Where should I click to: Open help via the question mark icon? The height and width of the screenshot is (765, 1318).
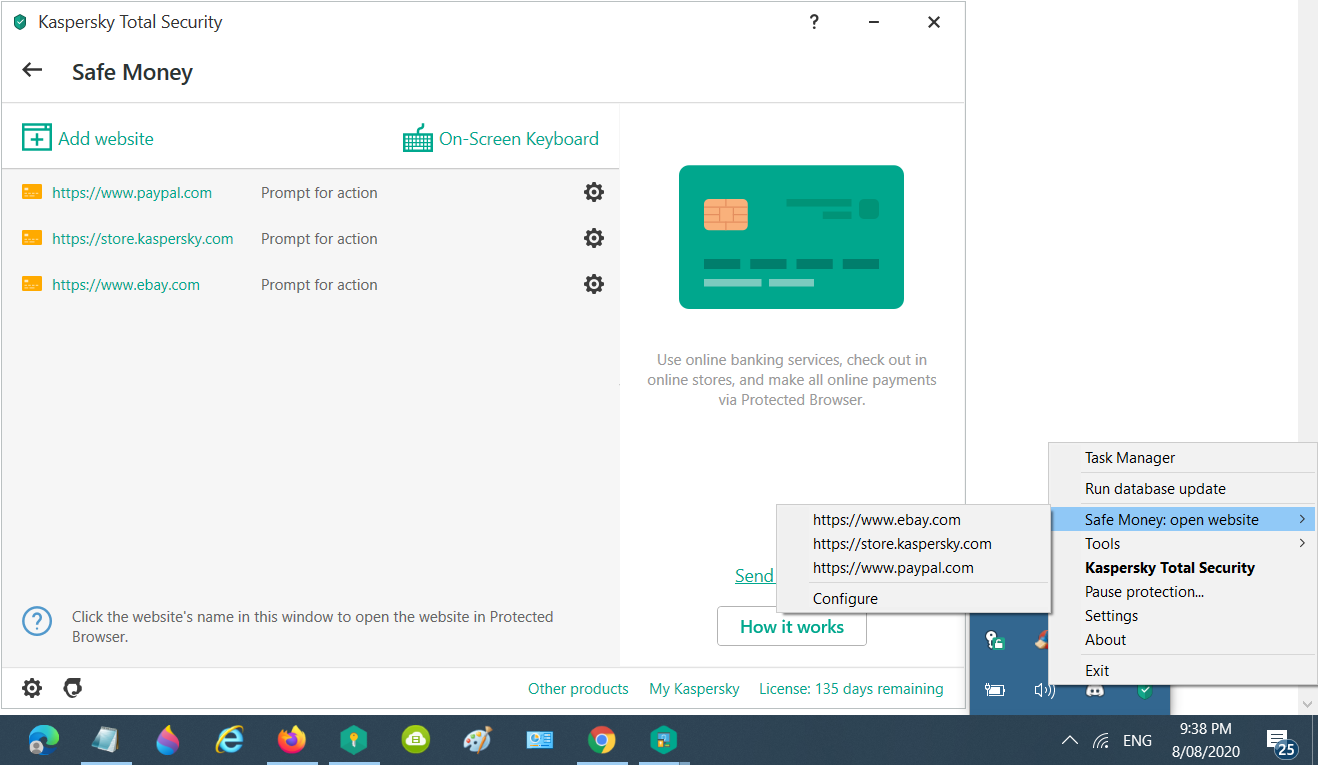(814, 22)
